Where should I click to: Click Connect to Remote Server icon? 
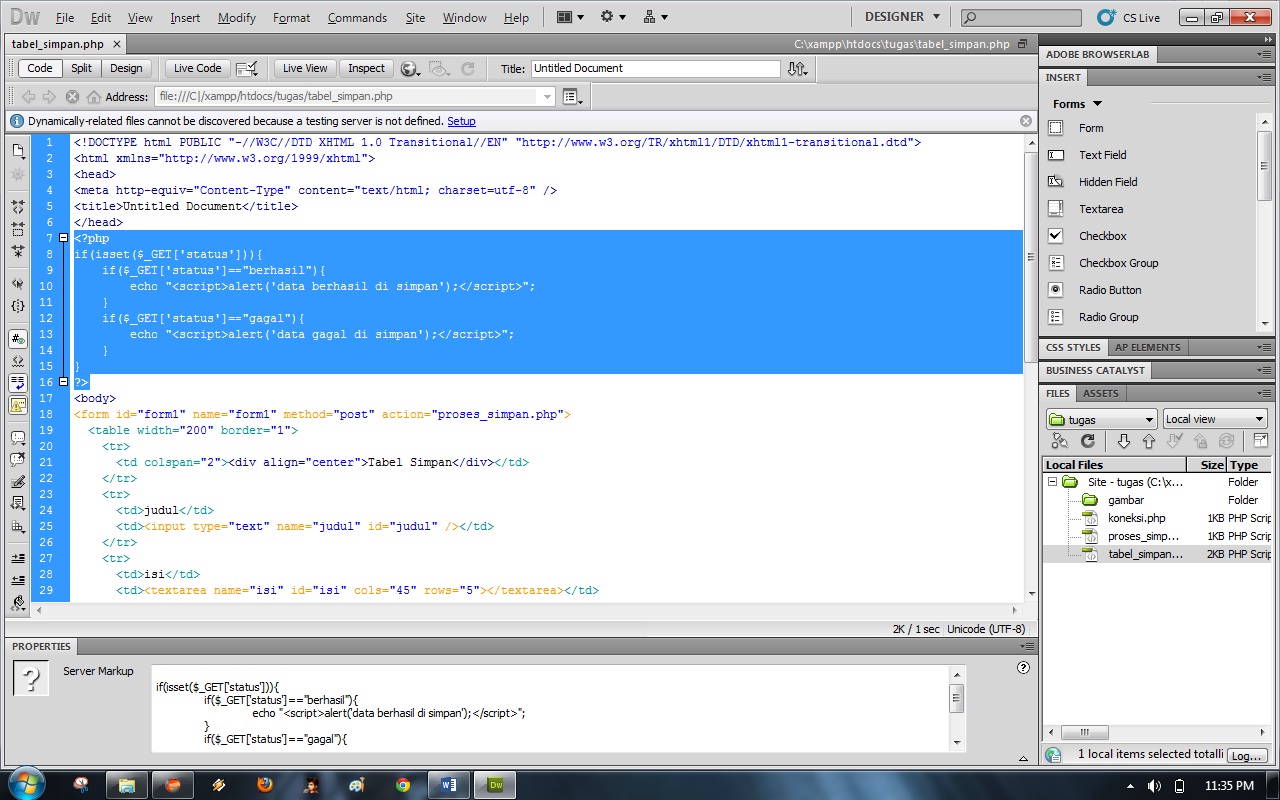pyautogui.click(x=1060, y=441)
